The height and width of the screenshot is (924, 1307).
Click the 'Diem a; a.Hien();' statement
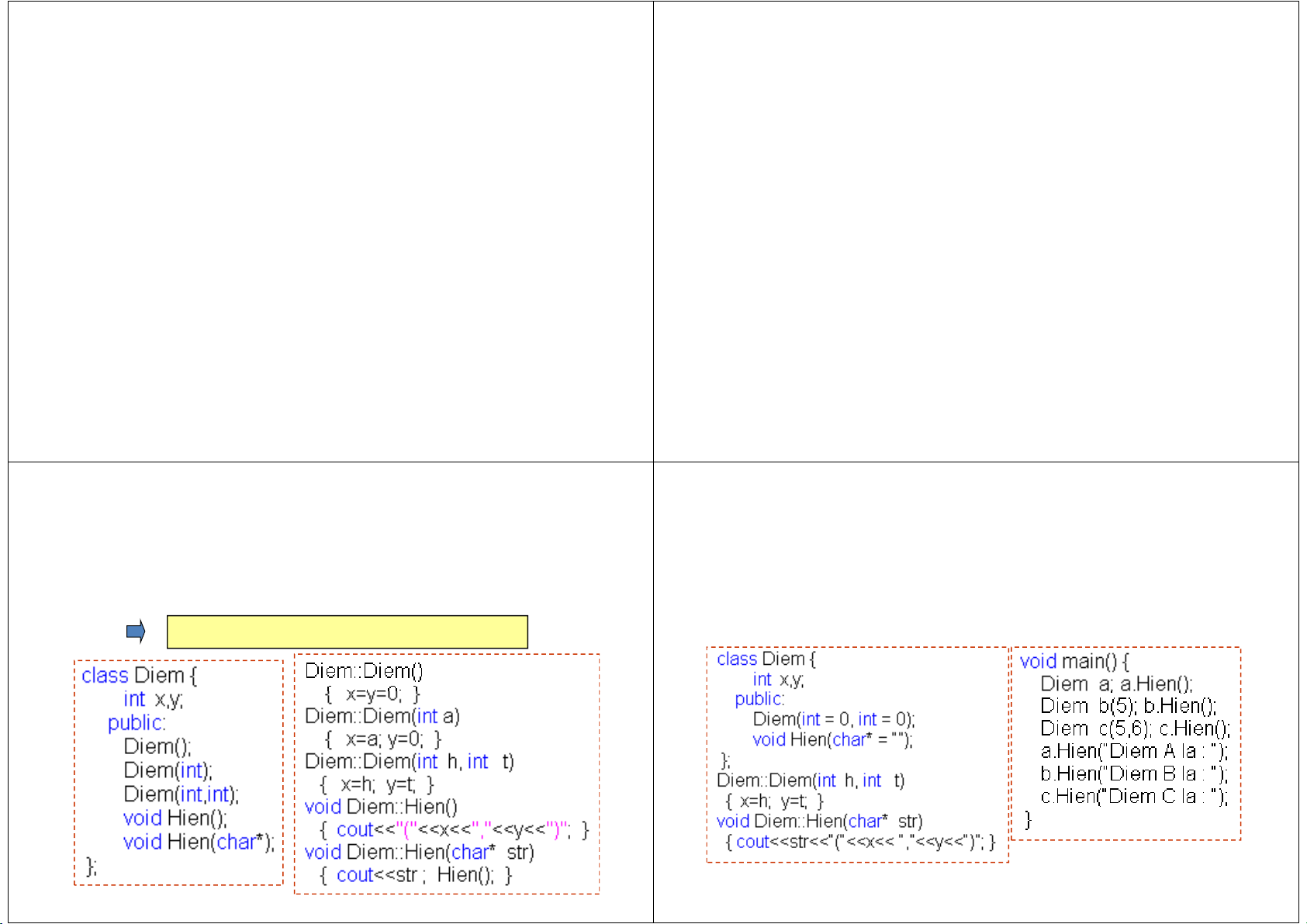(x=1116, y=683)
